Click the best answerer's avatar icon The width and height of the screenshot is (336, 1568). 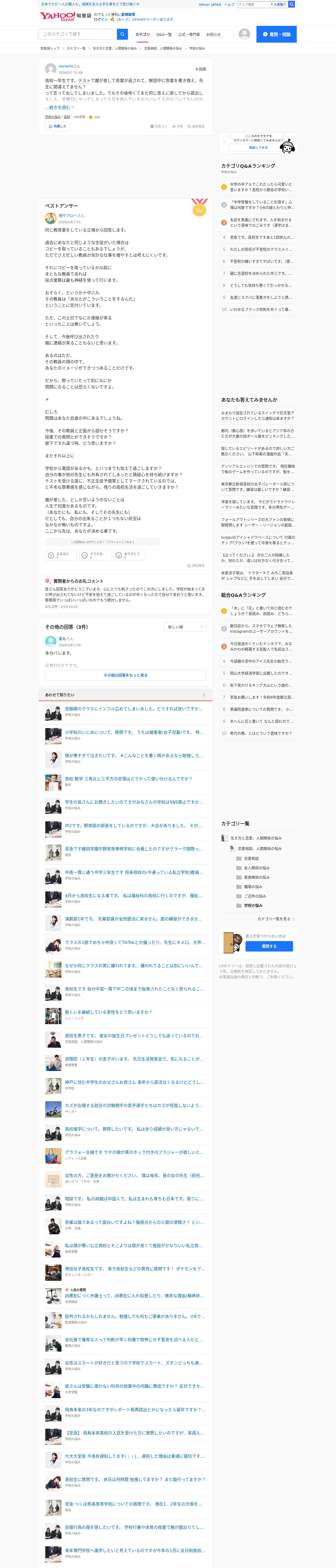[51, 218]
